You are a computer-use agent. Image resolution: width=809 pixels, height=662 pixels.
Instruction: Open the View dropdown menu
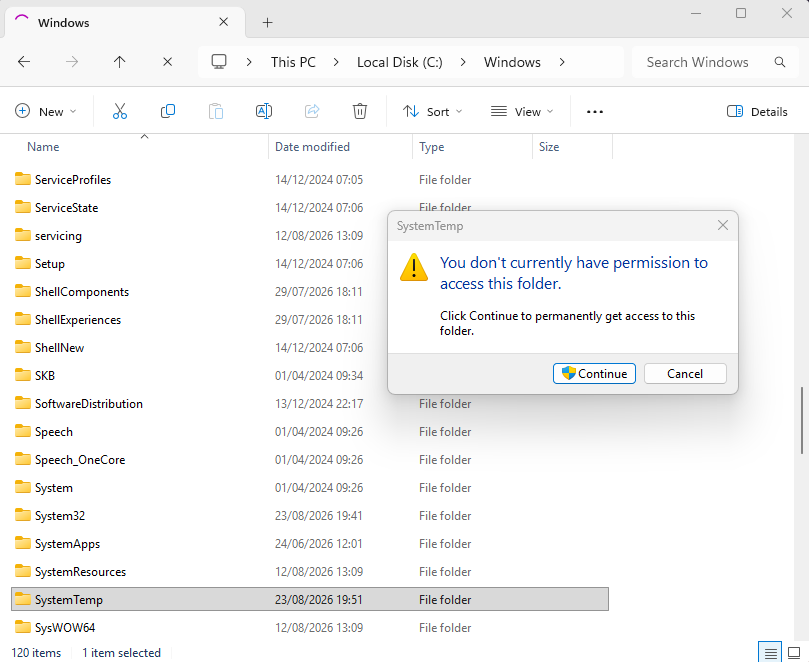[x=522, y=111]
